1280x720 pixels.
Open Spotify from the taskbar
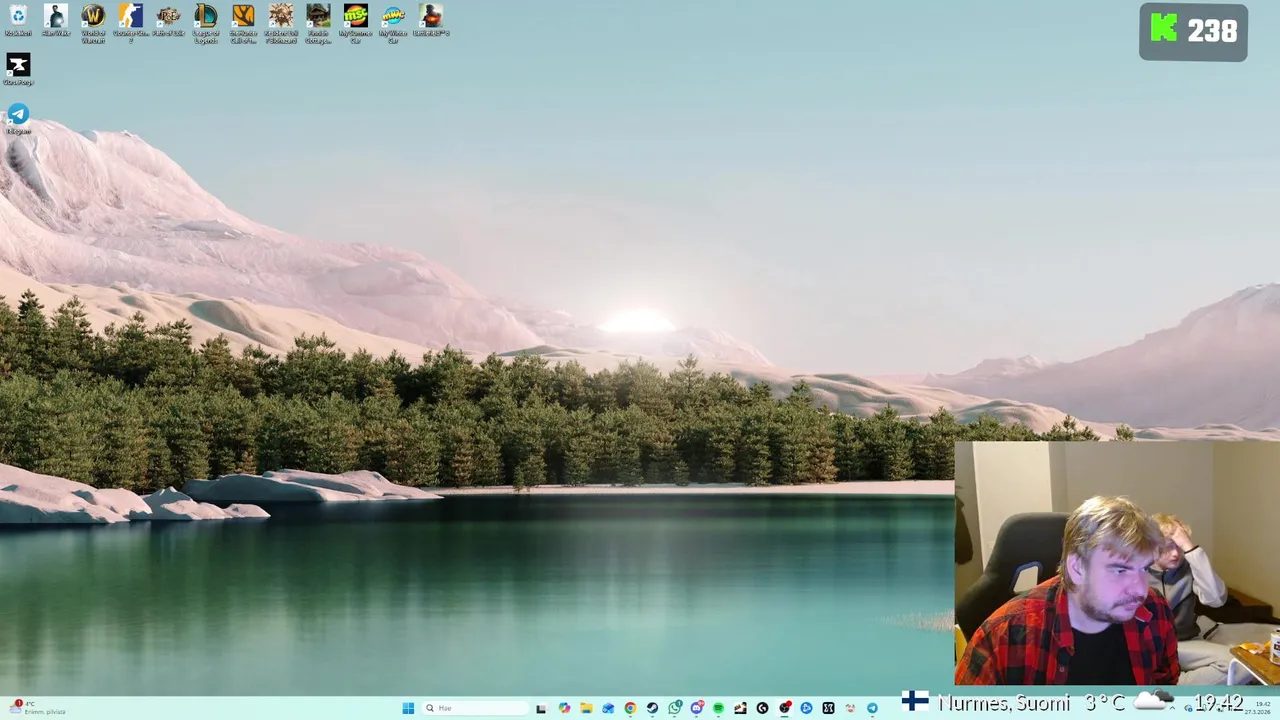coord(718,708)
